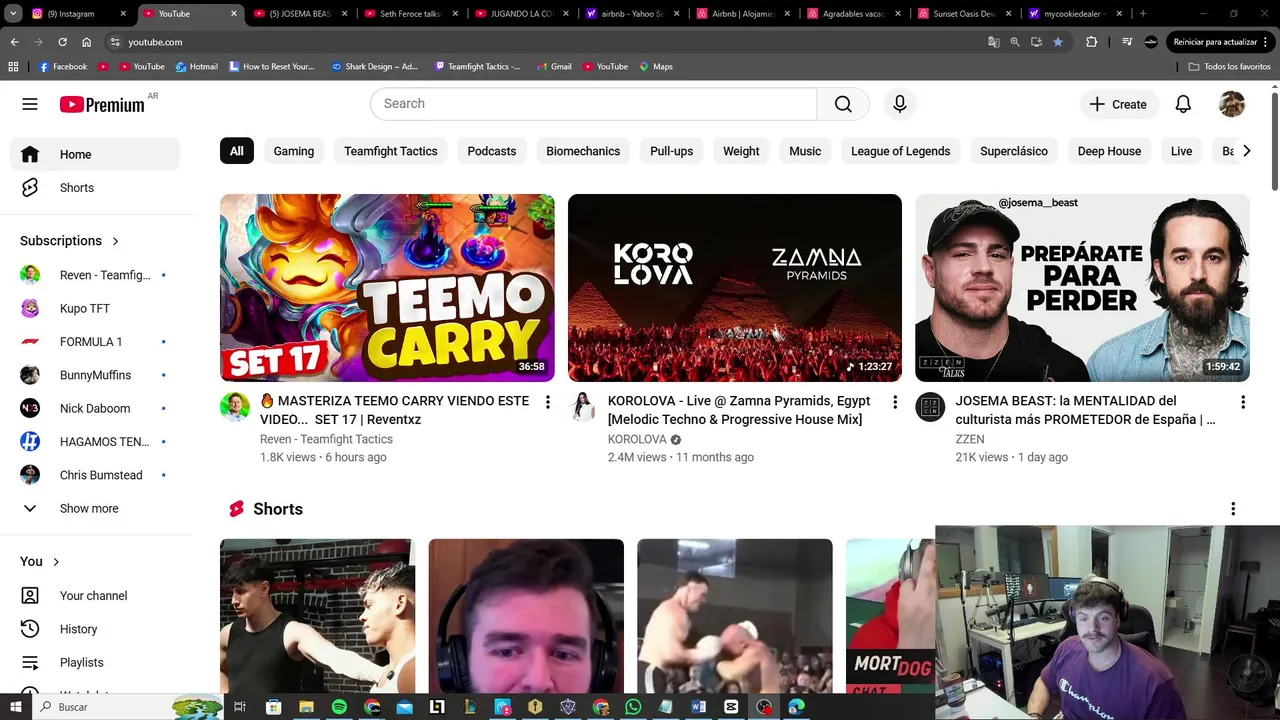The width and height of the screenshot is (1280, 720).
Task: Show more filter chips using right arrow
Action: pyautogui.click(x=1246, y=151)
